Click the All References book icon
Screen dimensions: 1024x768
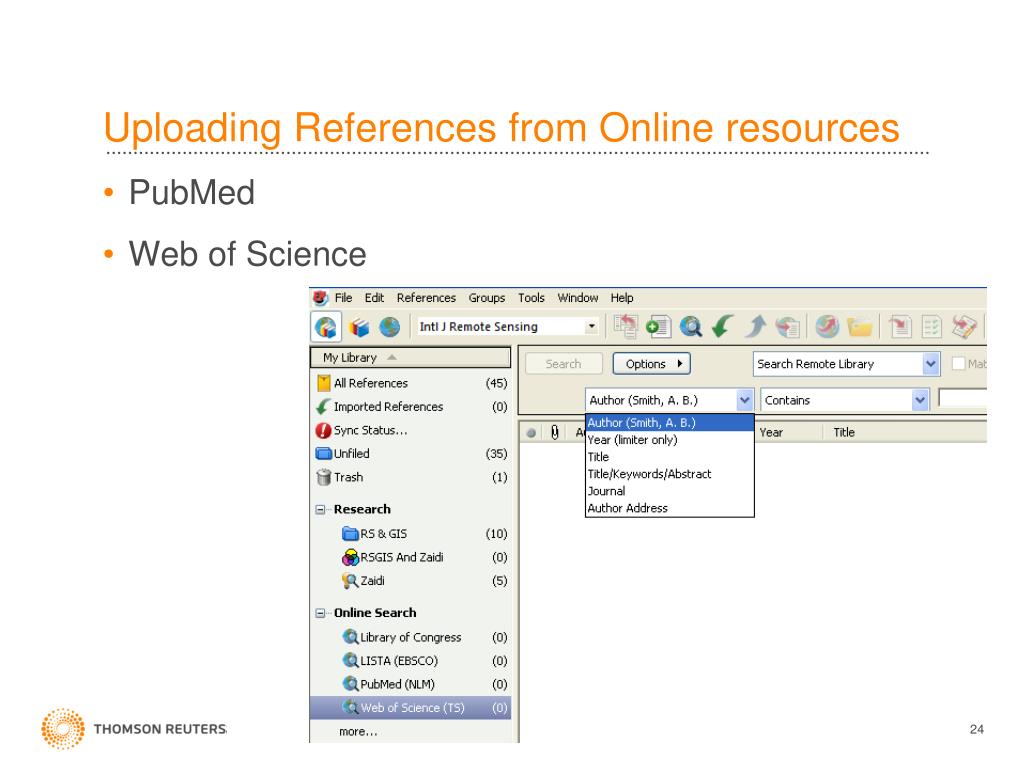[x=323, y=383]
